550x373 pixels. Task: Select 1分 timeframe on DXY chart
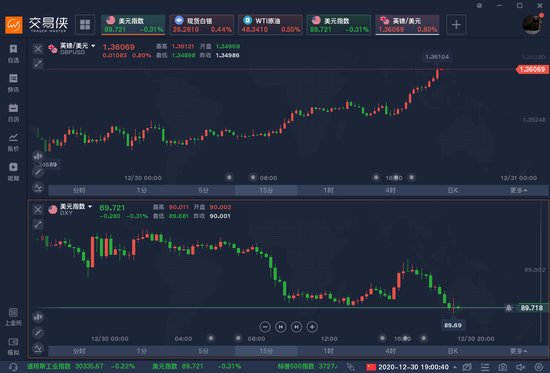[142, 351]
